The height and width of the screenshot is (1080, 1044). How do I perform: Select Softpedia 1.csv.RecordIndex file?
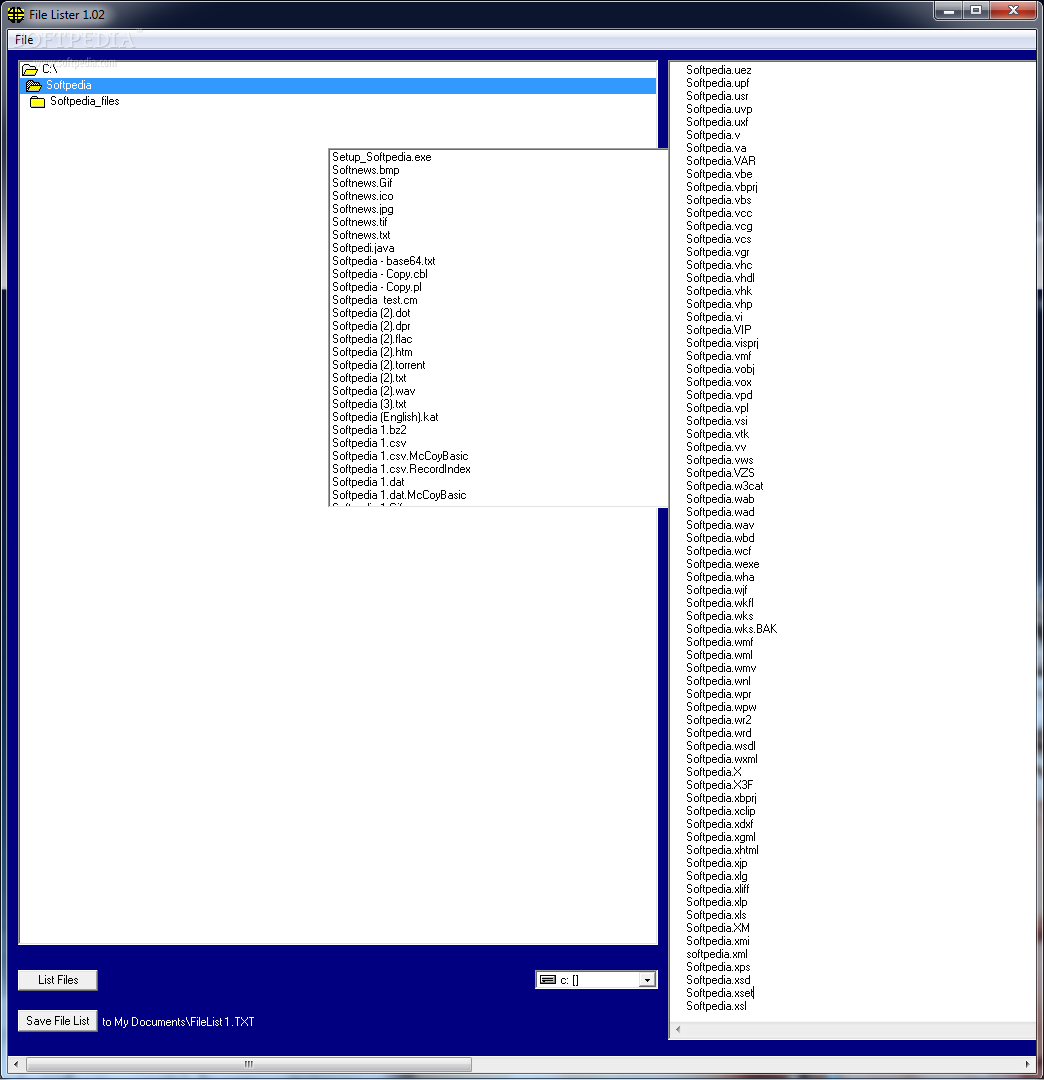coord(401,470)
